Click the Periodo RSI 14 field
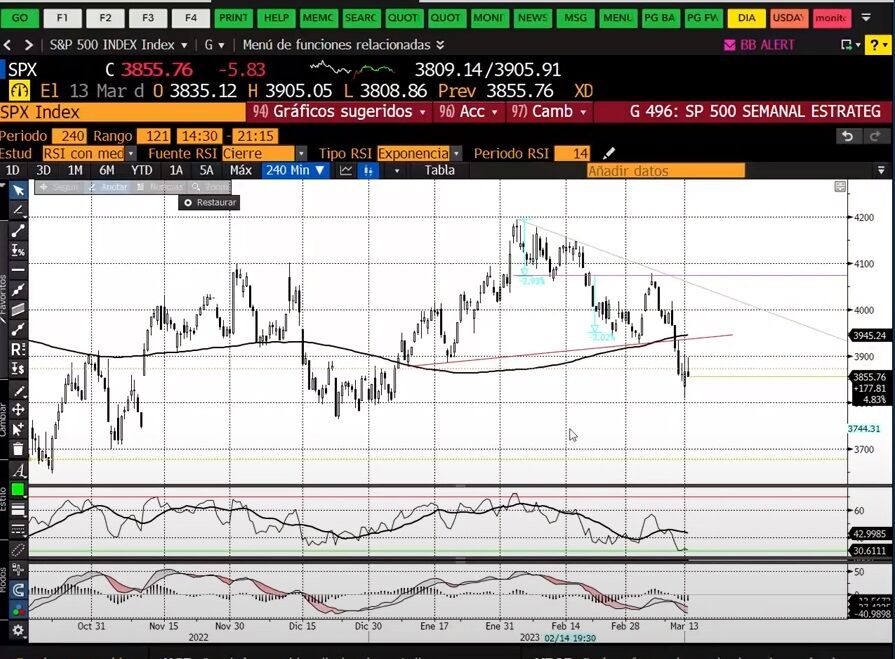Viewport: 895px width, 659px height. point(573,153)
